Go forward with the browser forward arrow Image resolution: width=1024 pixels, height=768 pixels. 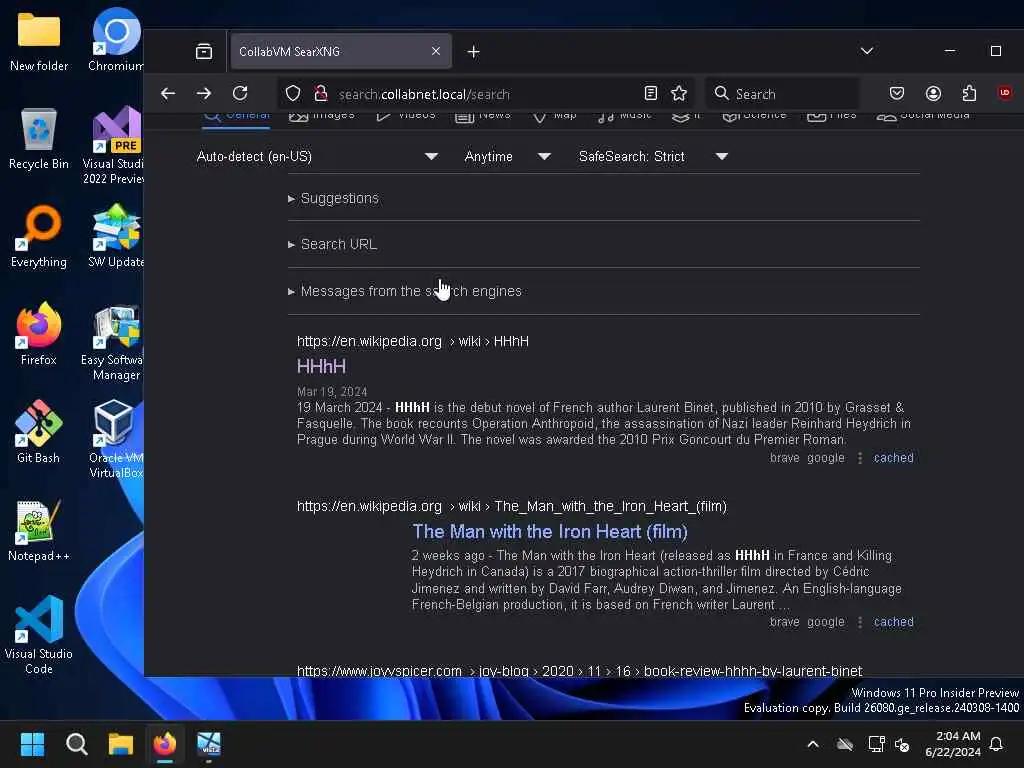pyautogui.click(x=204, y=94)
